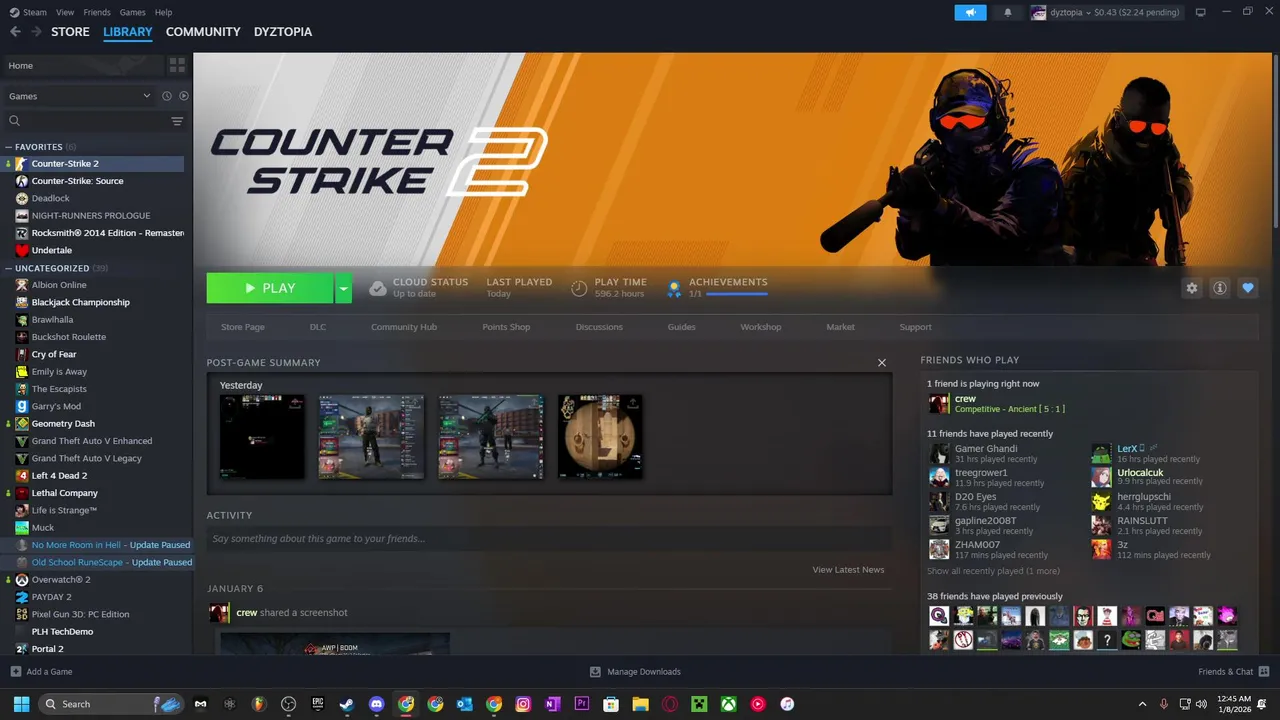Open the Workshop link
Viewport: 1280px width, 720px height.
pyautogui.click(x=761, y=327)
